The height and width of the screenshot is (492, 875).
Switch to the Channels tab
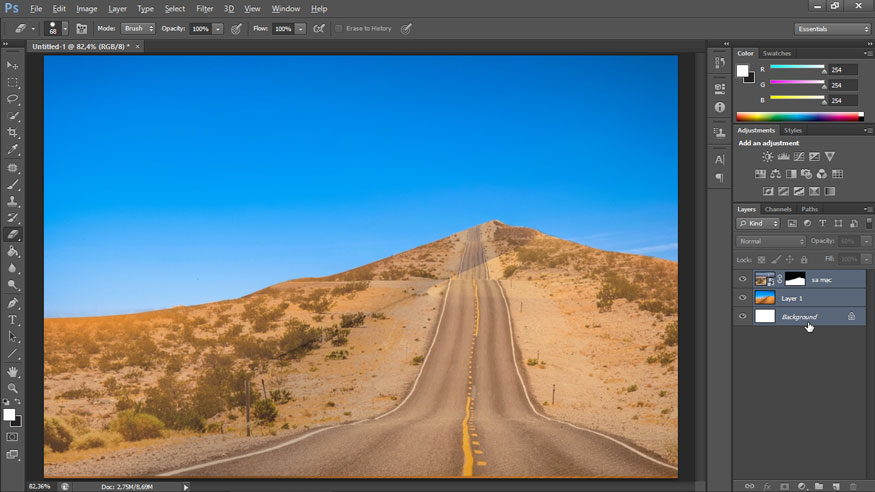[778, 209]
